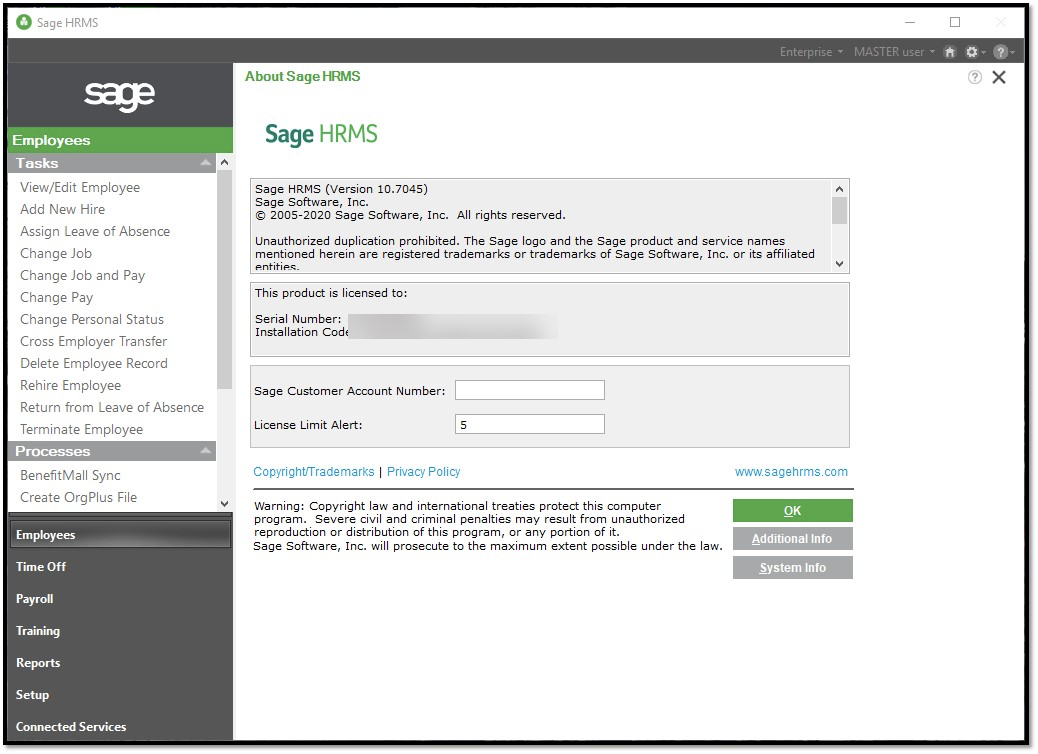
Task: Click the Sage HRMS app icon in title bar
Action: [24, 23]
